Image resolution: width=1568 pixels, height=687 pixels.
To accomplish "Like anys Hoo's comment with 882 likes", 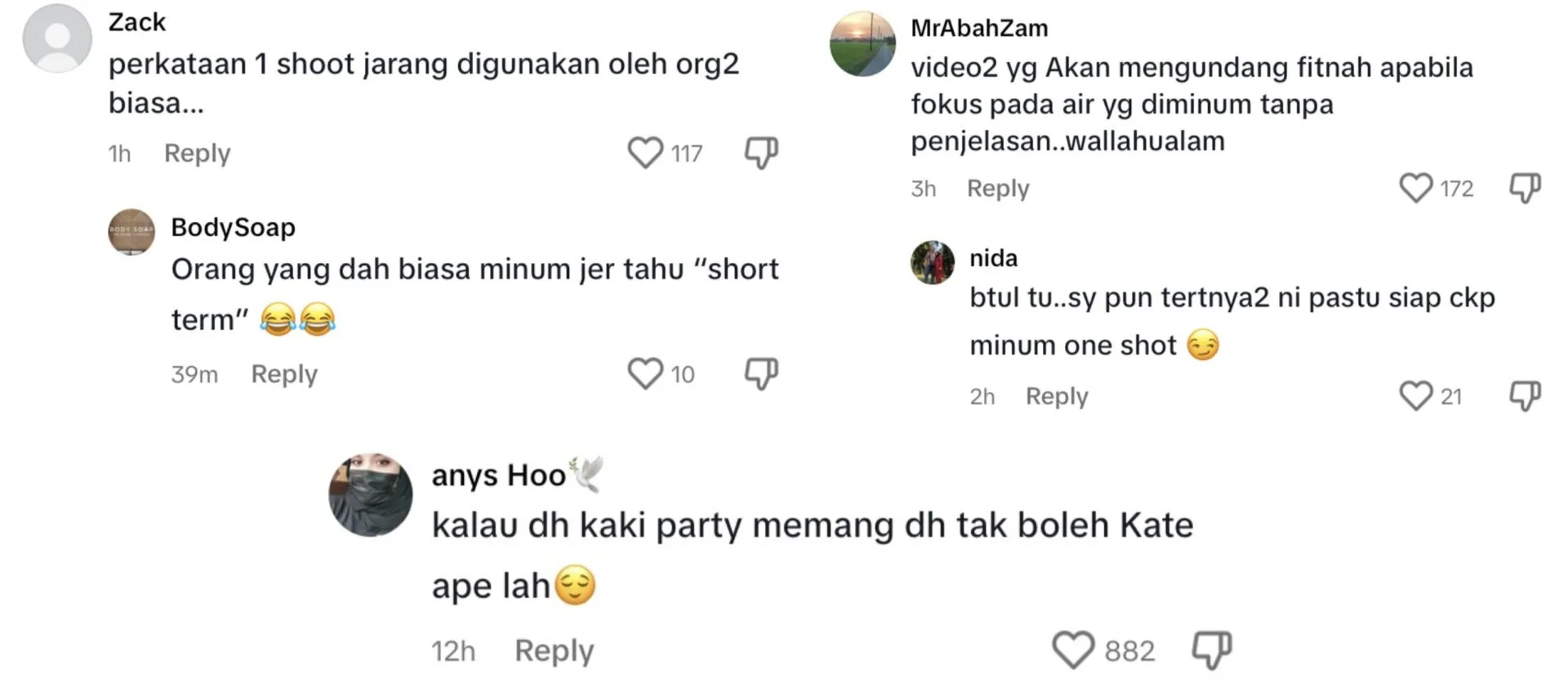I will click(x=1072, y=650).
